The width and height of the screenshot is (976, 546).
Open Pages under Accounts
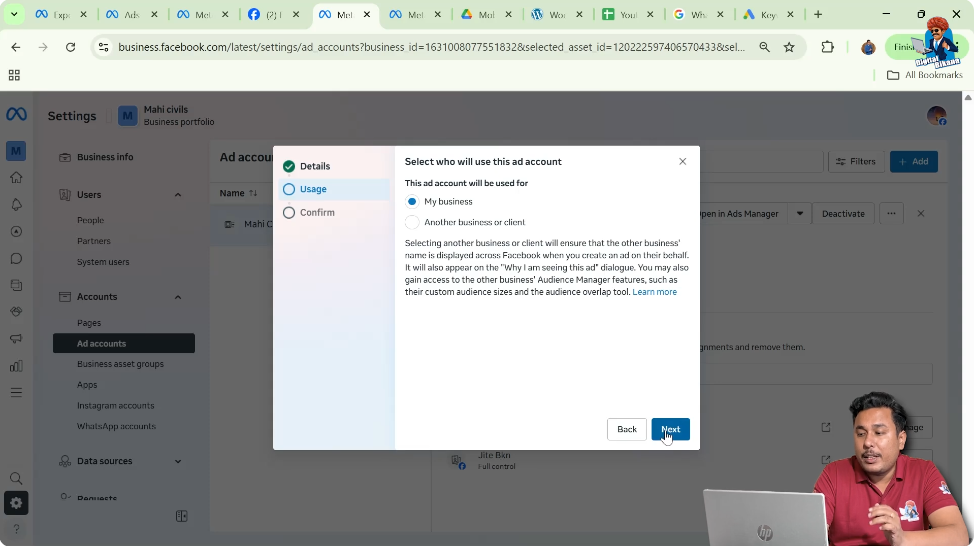tap(88, 323)
